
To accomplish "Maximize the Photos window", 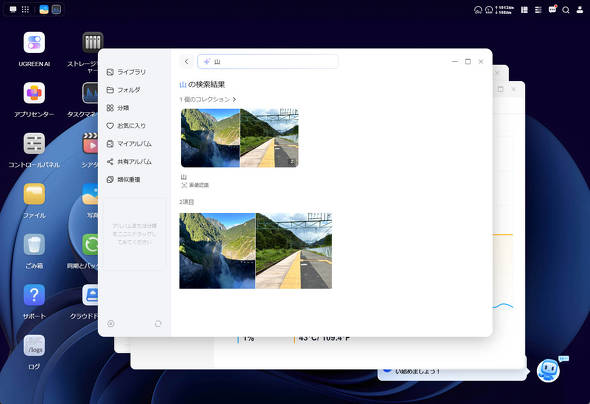I will [x=468, y=61].
